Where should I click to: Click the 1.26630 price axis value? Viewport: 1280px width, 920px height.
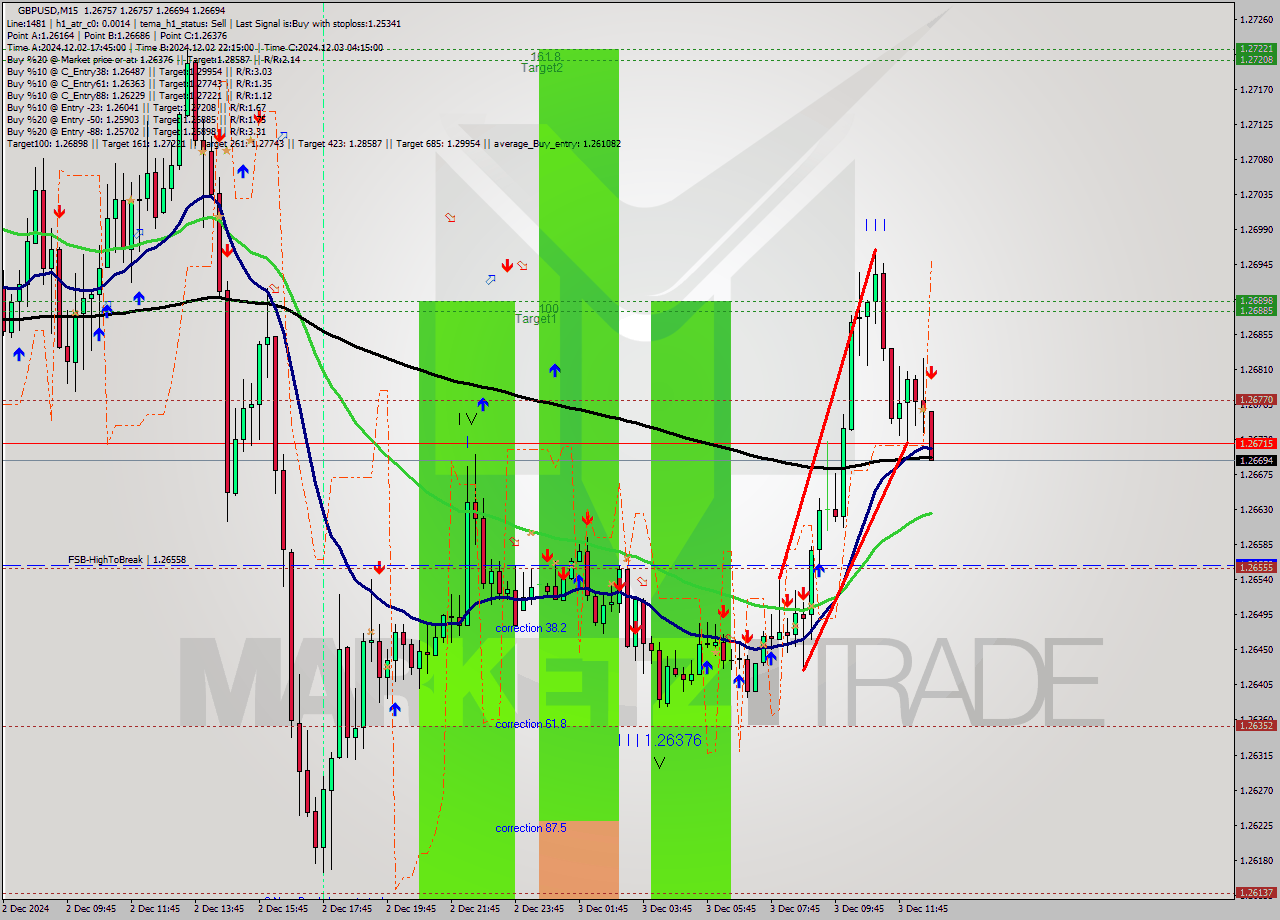click(1255, 509)
